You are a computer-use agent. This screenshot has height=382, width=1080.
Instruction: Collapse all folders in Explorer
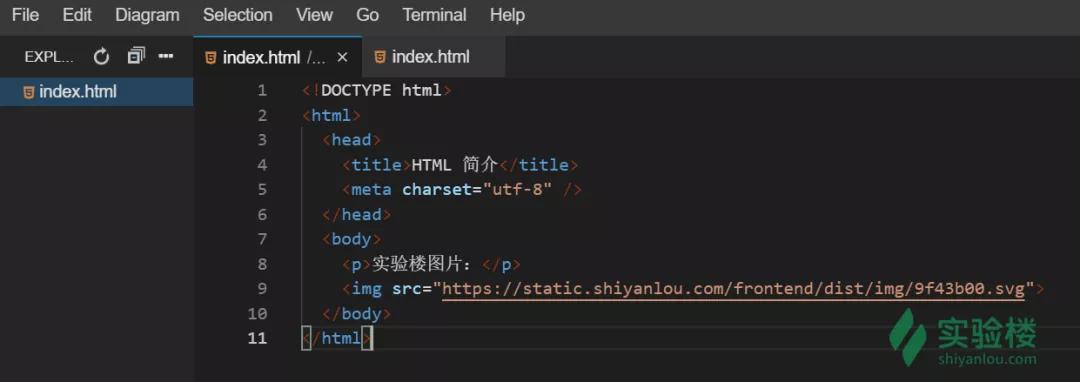tap(136, 56)
